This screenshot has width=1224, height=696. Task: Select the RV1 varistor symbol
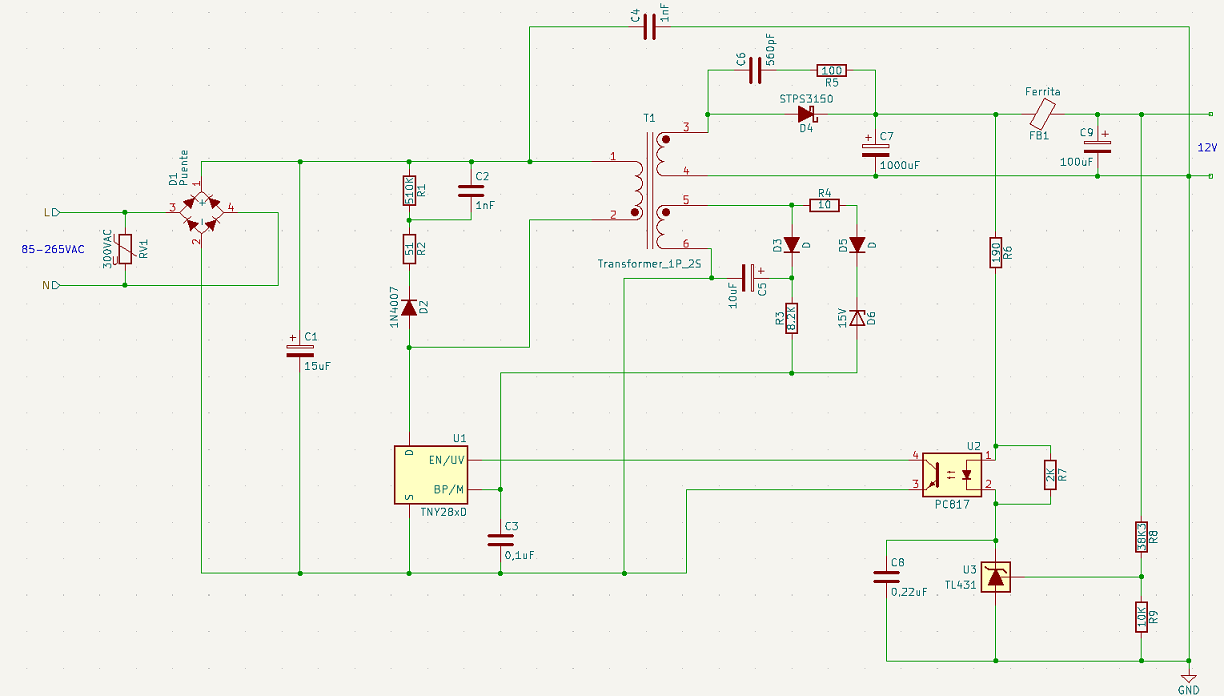pos(125,249)
